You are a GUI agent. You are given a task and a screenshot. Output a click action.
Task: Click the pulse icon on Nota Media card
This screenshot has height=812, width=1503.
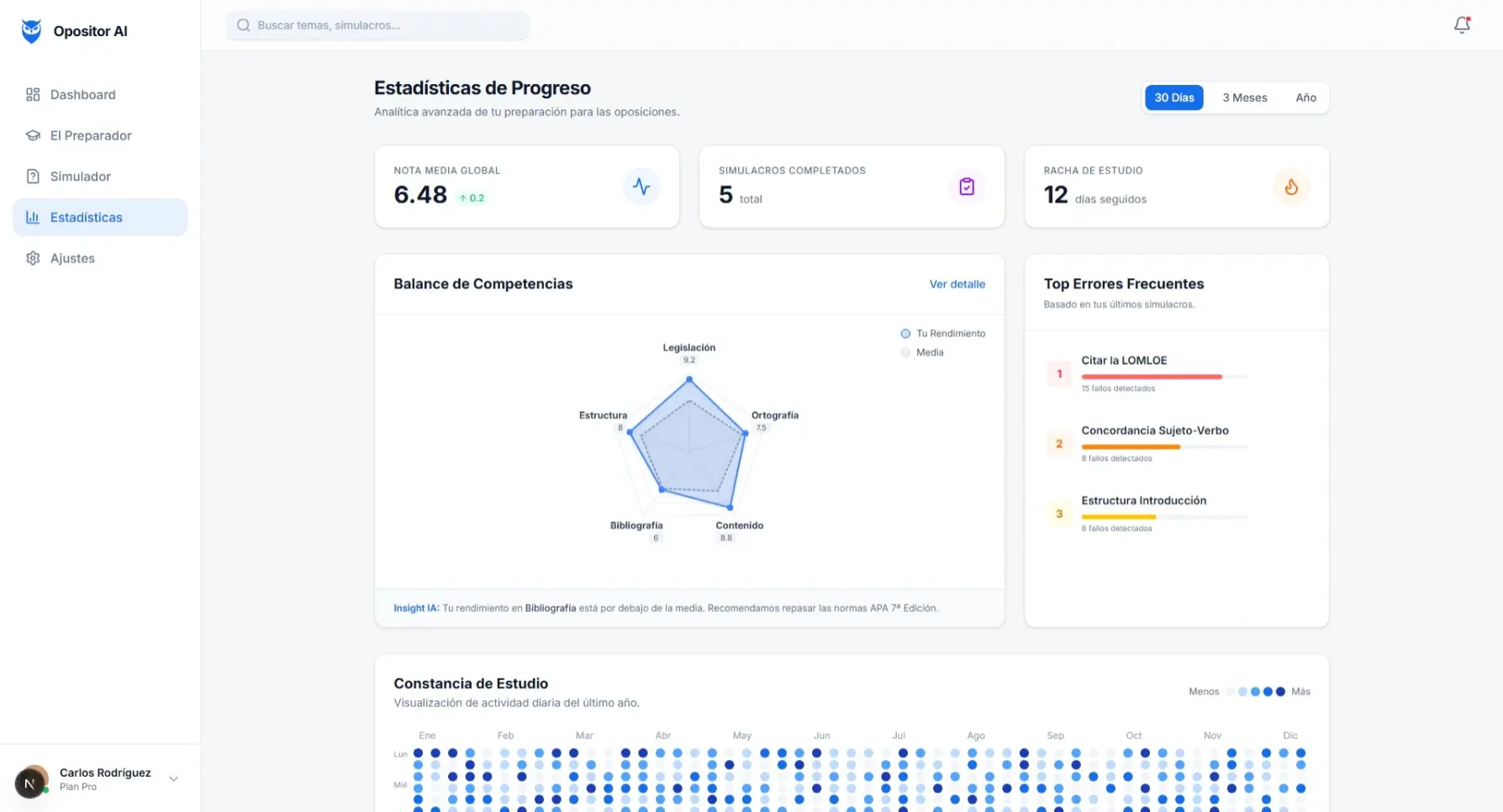click(641, 187)
